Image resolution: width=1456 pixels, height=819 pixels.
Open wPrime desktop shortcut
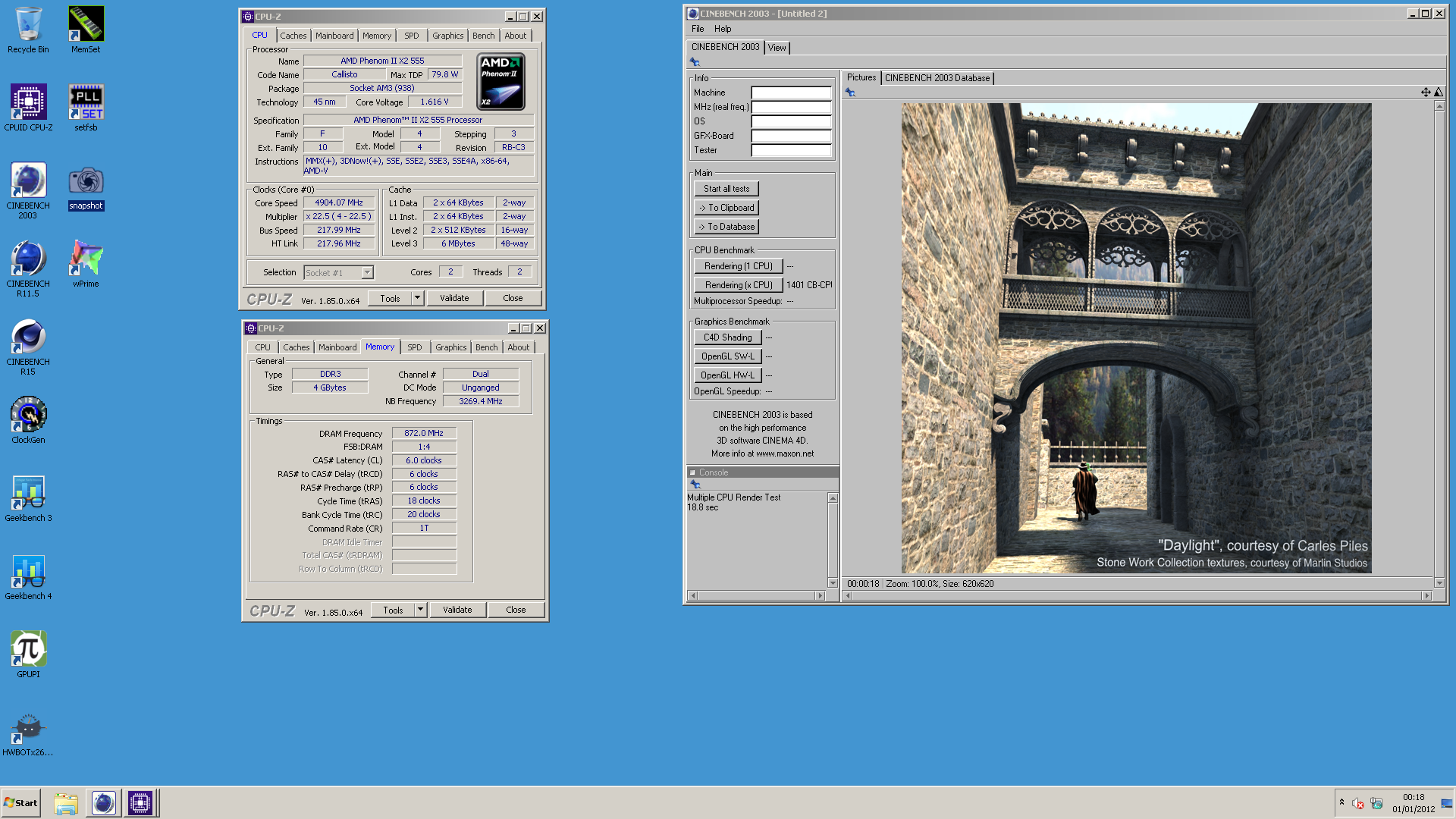coord(86,264)
